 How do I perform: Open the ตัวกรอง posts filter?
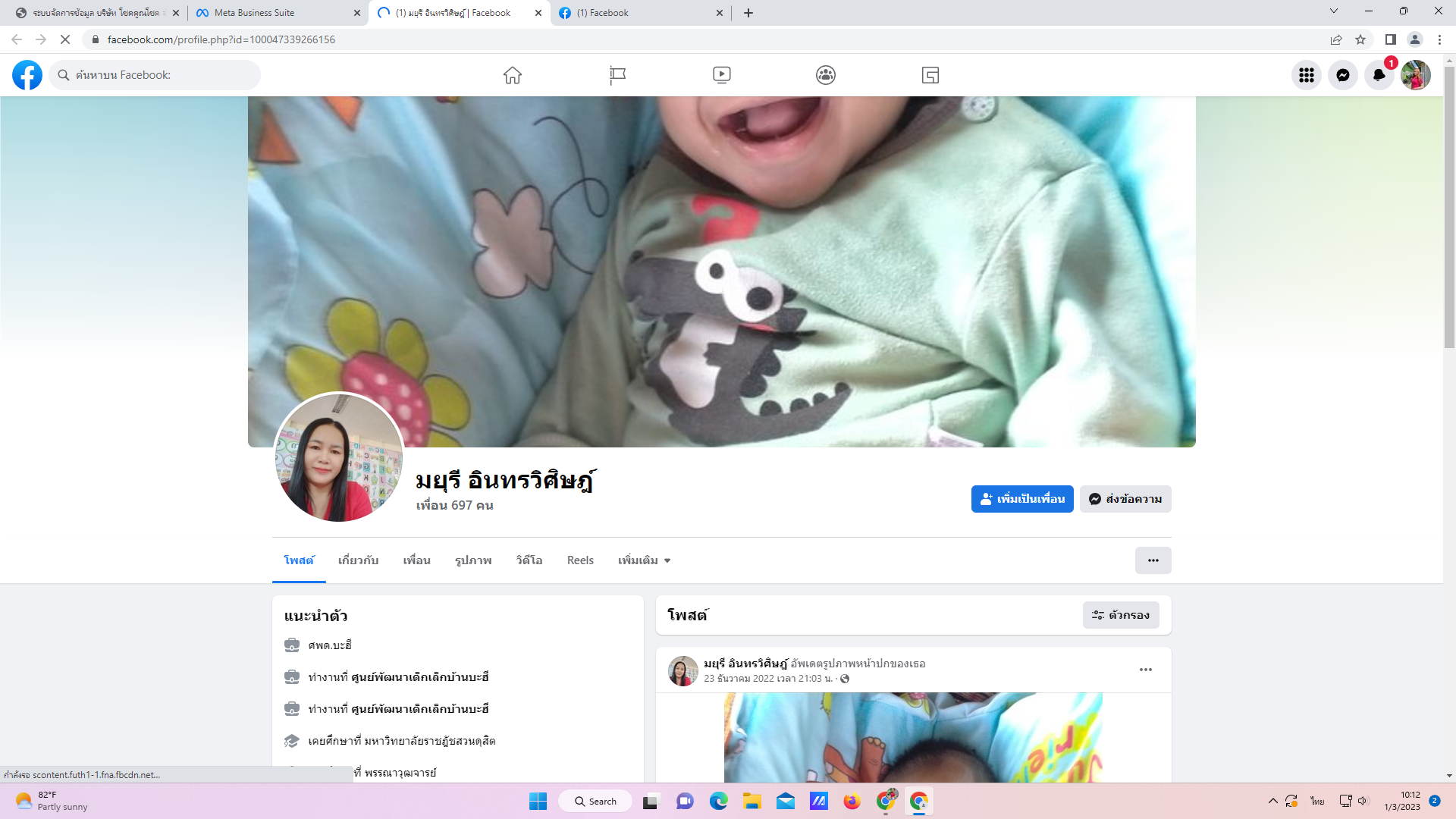click(1121, 615)
